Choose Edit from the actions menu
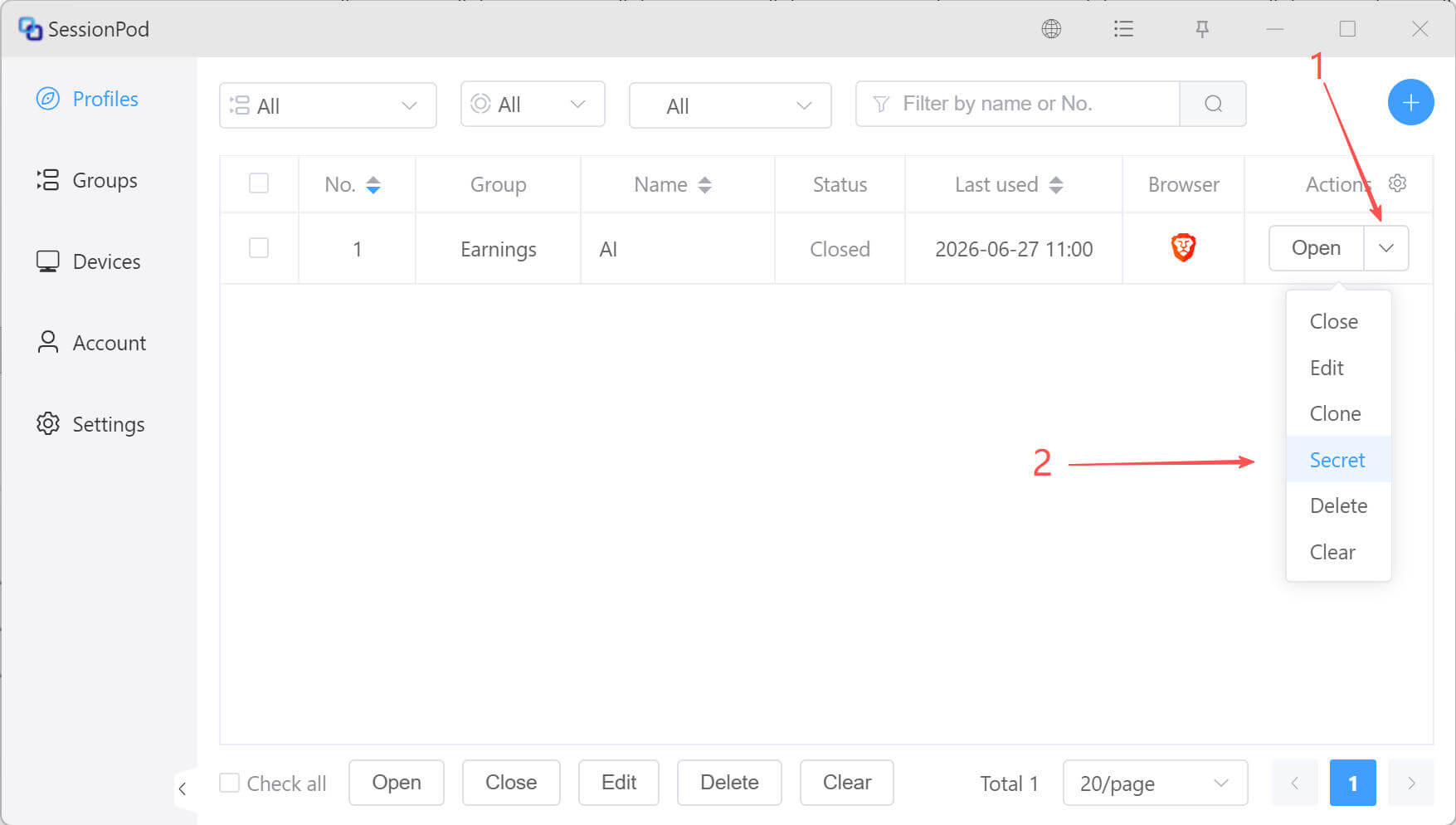This screenshot has width=1456, height=825. [x=1338, y=368]
